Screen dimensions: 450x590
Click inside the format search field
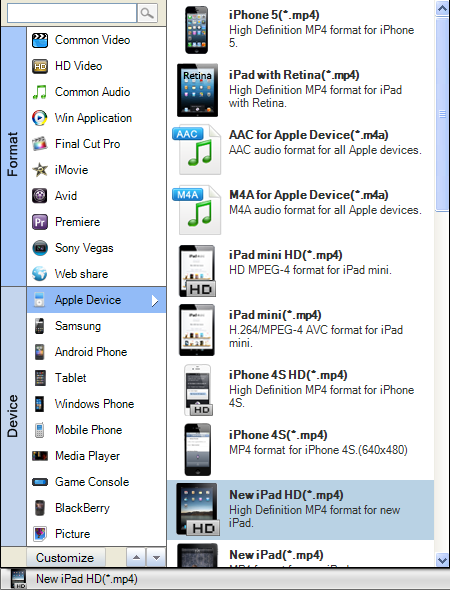pos(72,13)
